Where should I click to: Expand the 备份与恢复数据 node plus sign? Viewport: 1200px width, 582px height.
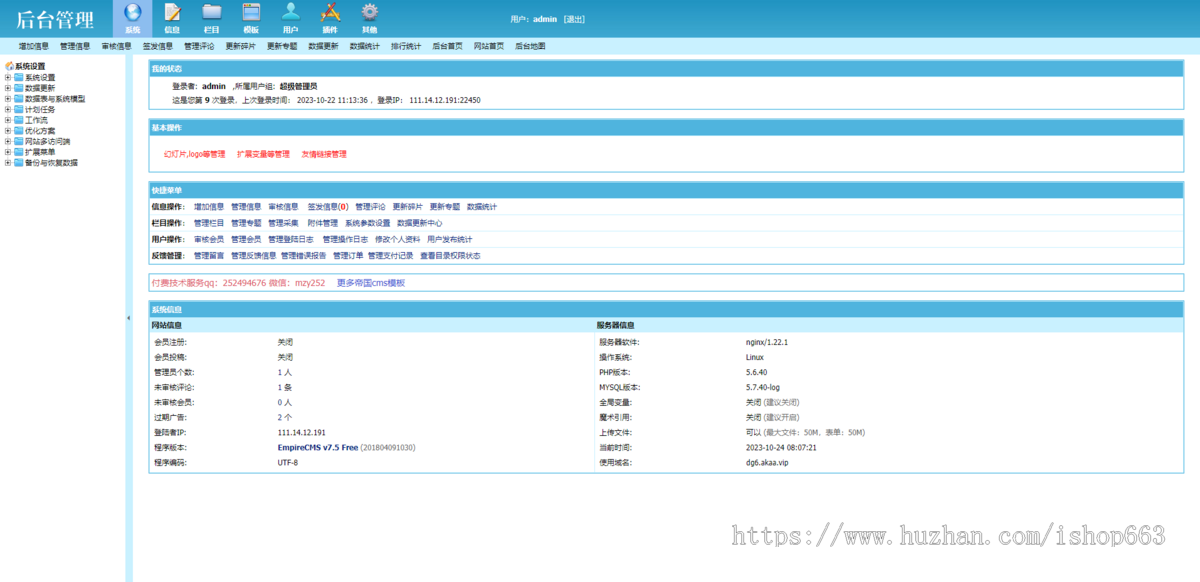point(8,162)
